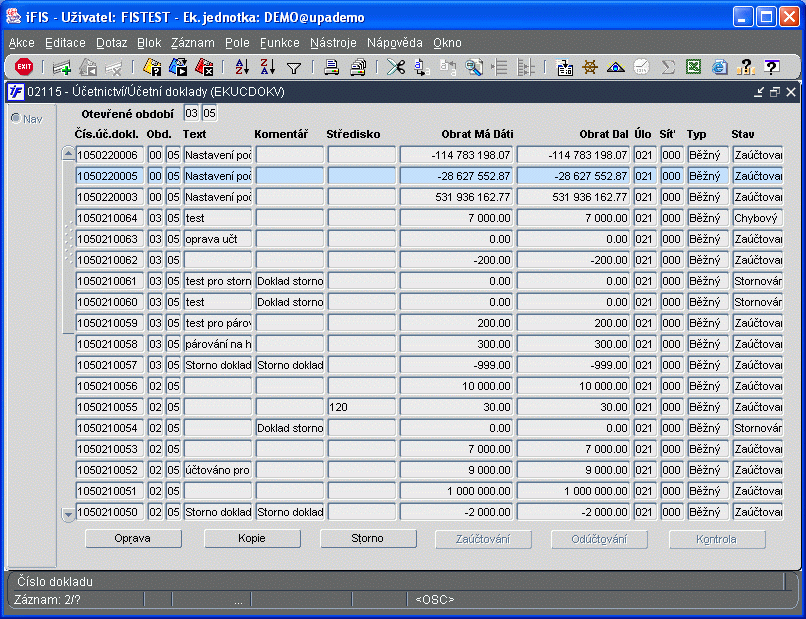Viewport: 806px width, 619px height.
Task: Open the Nástroje menu
Action: pyautogui.click(x=333, y=43)
